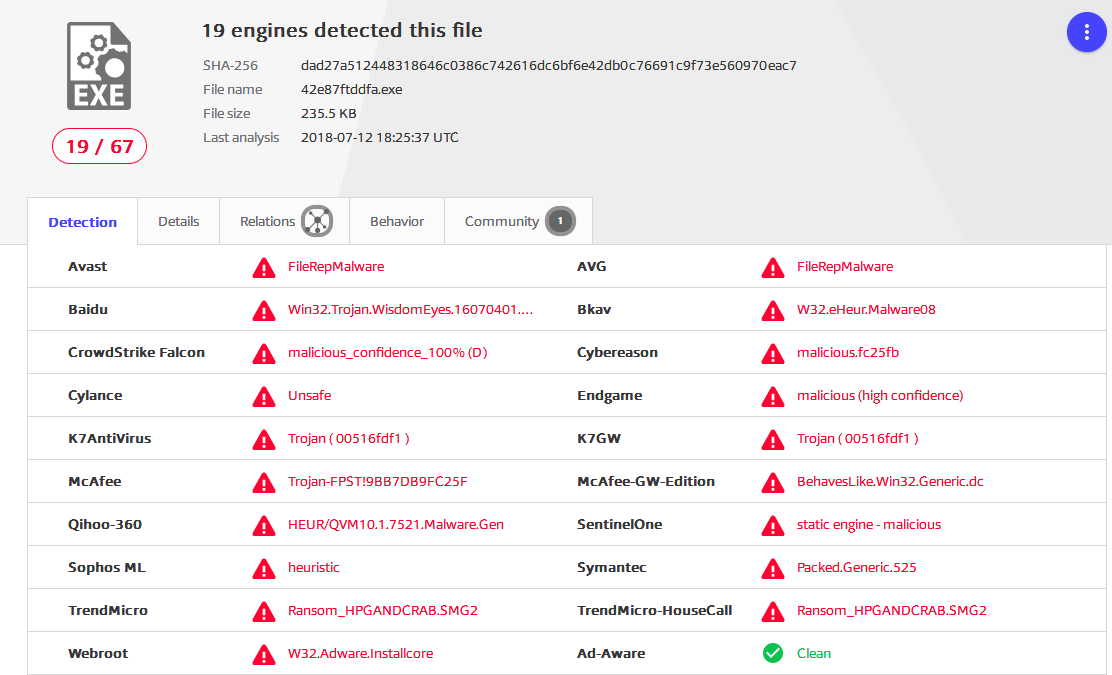Click the Webroot warning icon
1112x675 pixels.
point(264,654)
